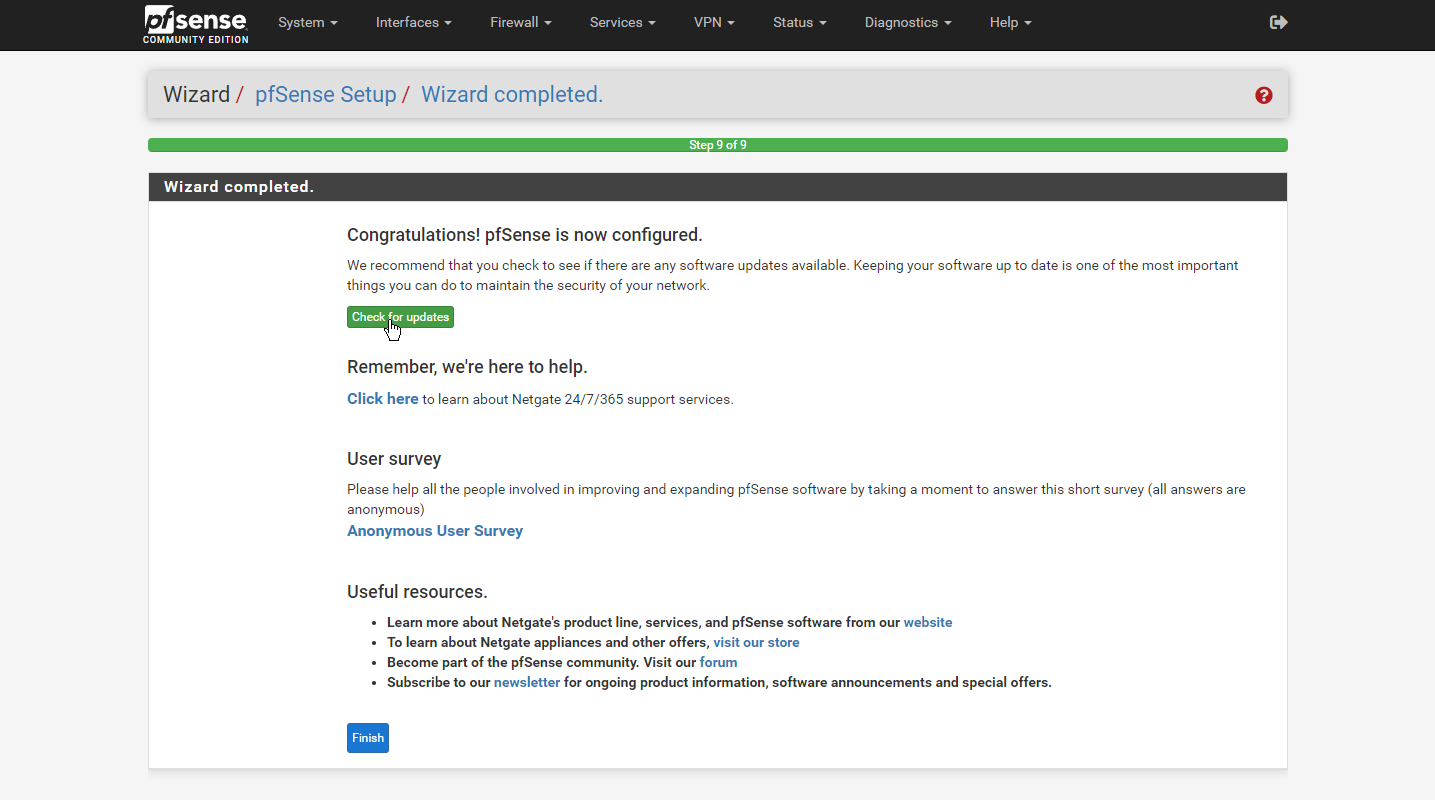The image size is (1435, 800).
Task: Click the User survey heading
Action: 394,459
